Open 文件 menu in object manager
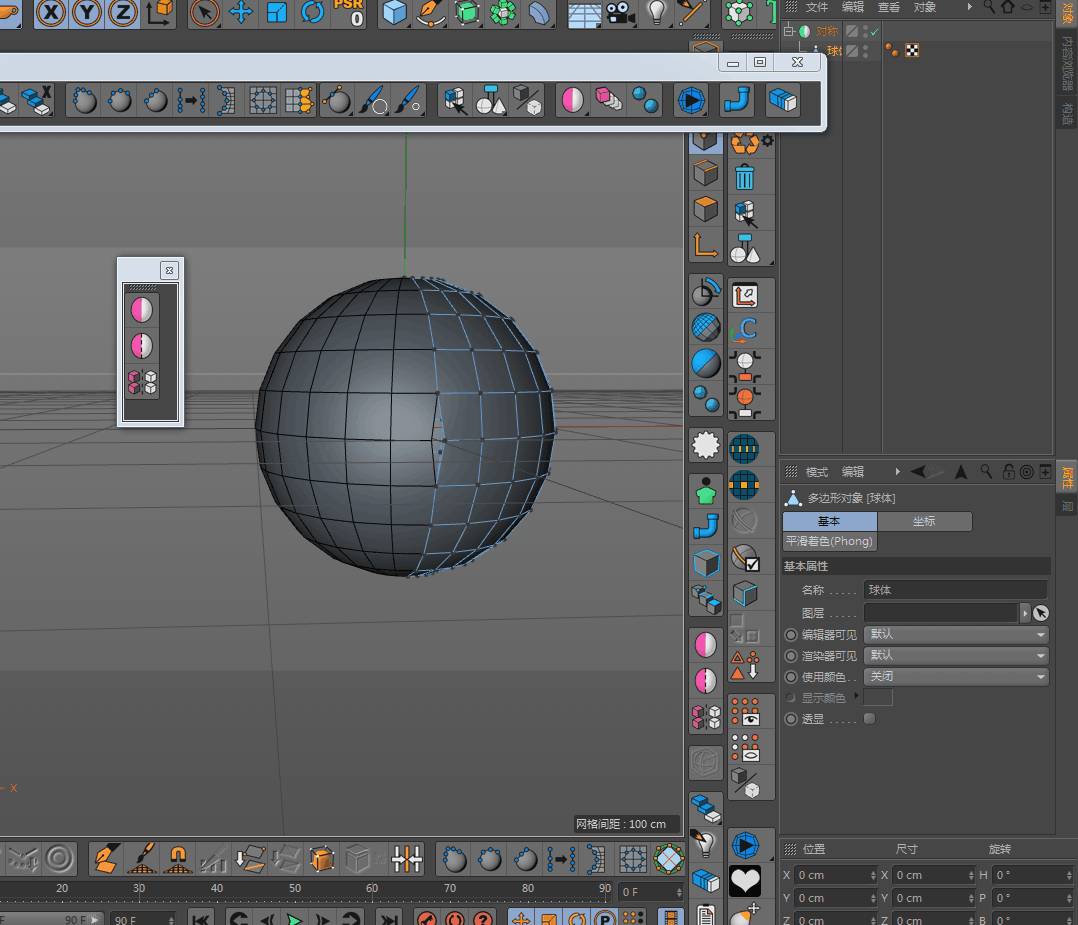Viewport: 1078px width, 925px height. point(816,8)
